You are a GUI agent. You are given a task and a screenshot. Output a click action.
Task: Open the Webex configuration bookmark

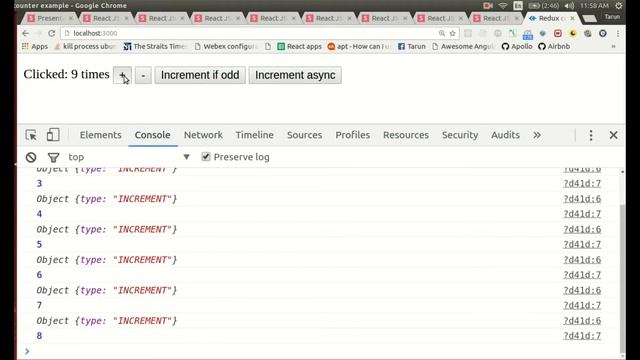pyautogui.click(x=226, y=47)
